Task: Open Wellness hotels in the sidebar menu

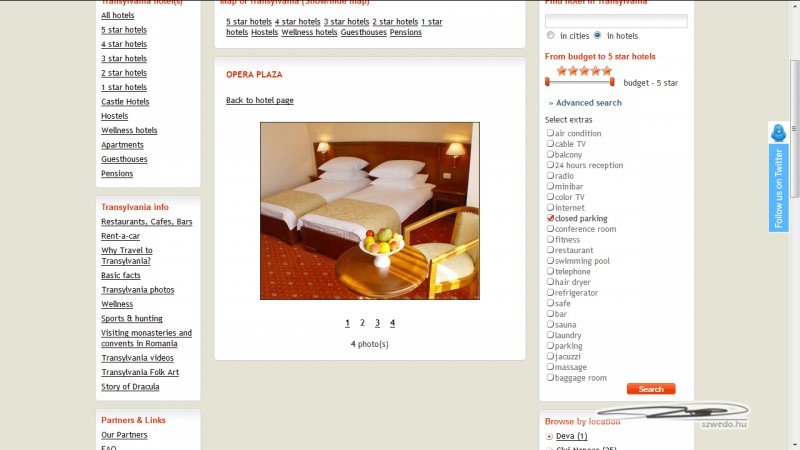Action: [129, 130]
